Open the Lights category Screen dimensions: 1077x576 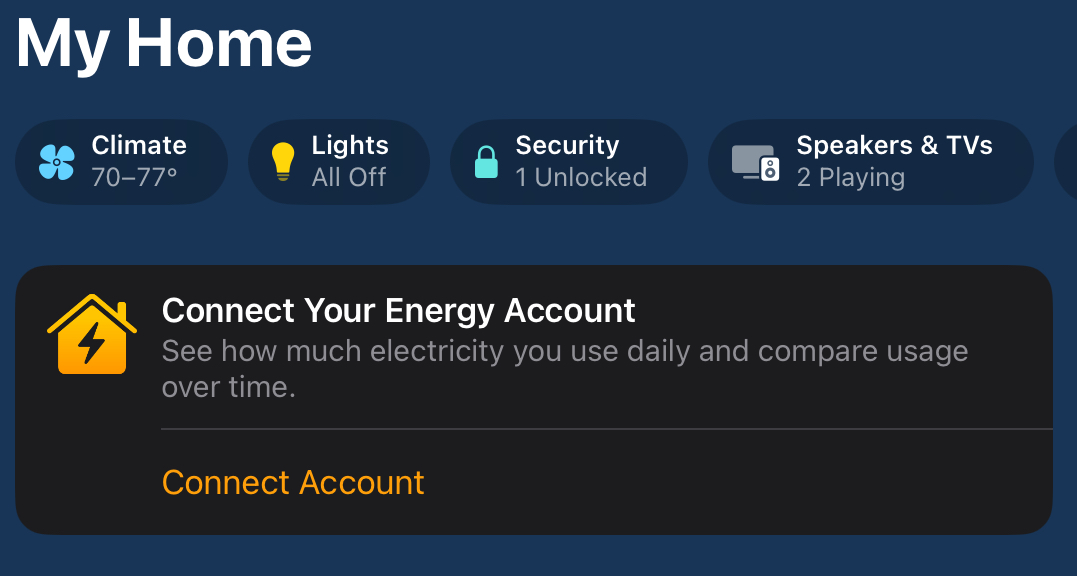coord(339,162)
